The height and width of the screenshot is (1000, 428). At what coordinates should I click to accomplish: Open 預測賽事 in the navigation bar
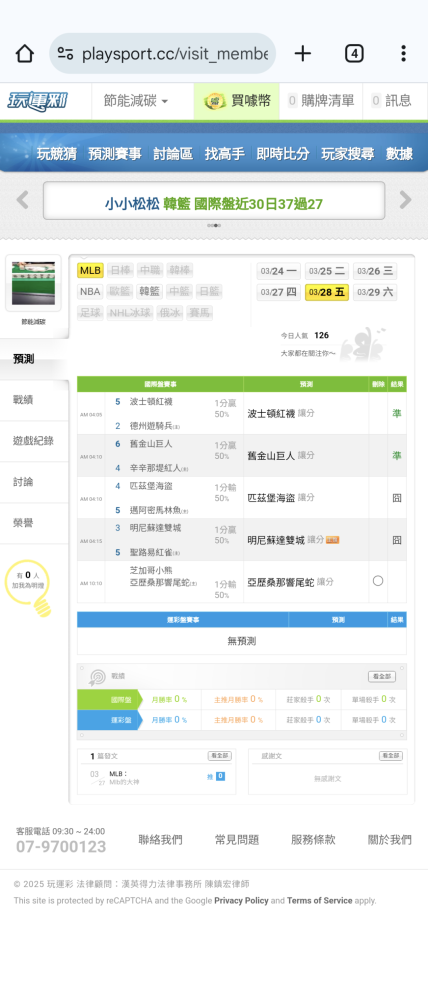pos(115,154)
